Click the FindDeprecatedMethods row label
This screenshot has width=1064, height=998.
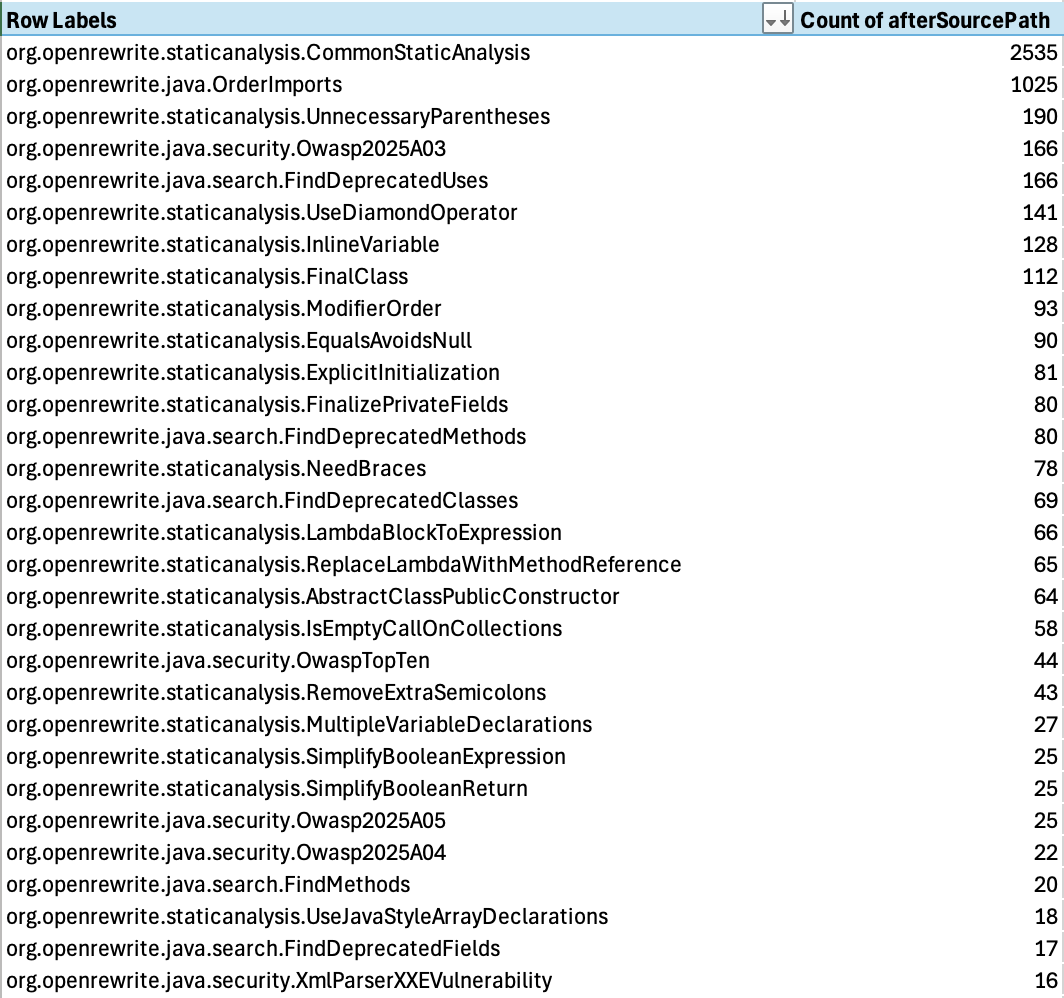point(266,436)
